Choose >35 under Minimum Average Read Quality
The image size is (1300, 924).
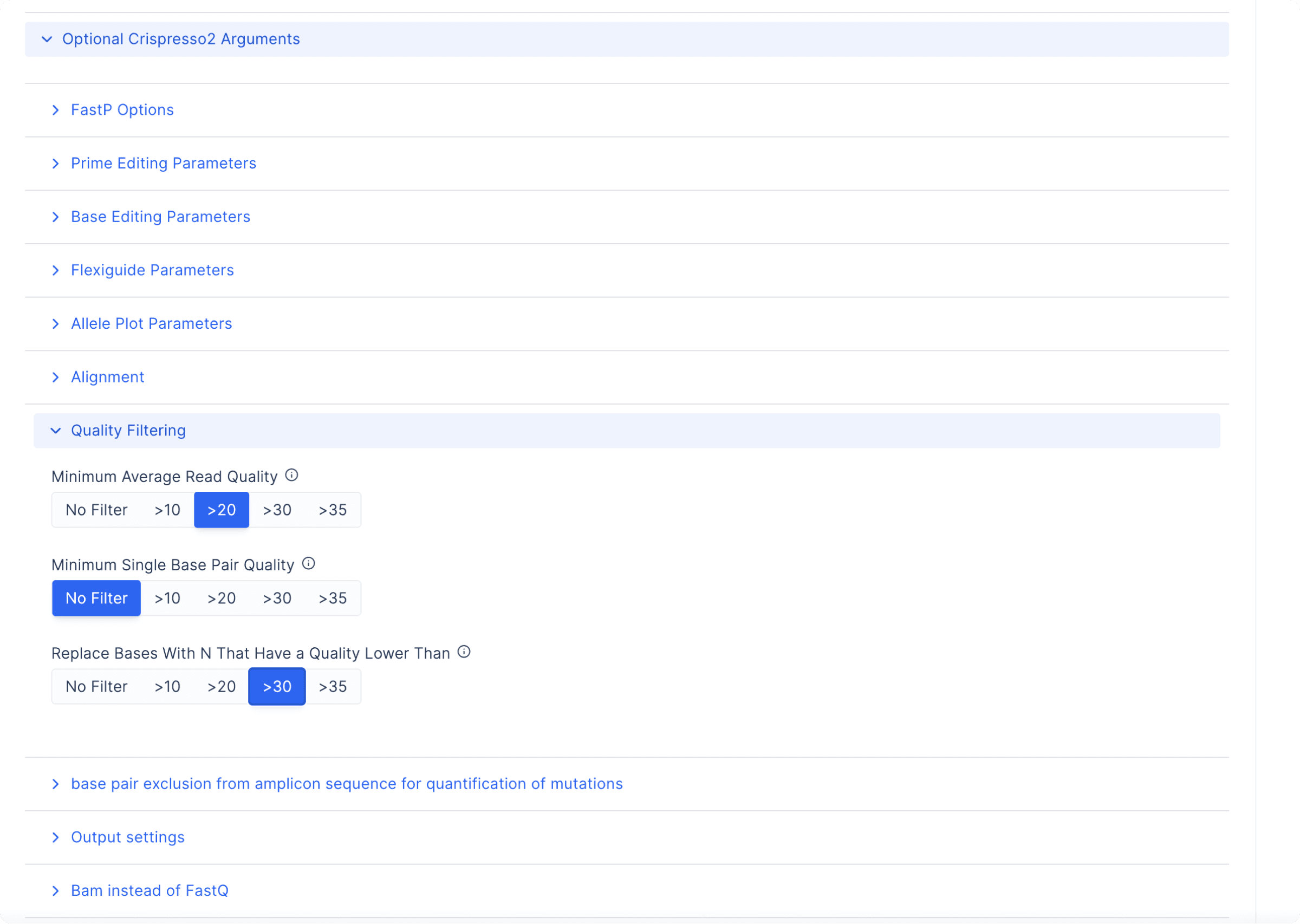pyautogui.click(x=332, y=510)
